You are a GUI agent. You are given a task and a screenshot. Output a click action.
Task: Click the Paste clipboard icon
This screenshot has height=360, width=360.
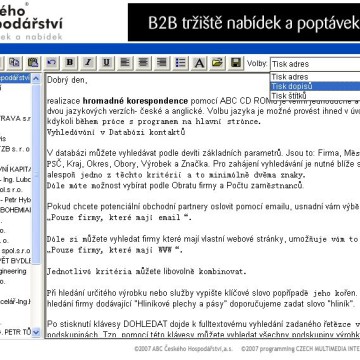(33, 63)
